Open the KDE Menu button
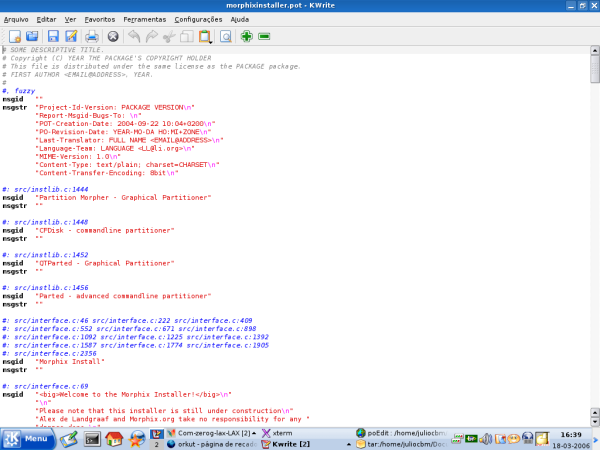The width and height of the screenshot is (600, 450). click(x=28, y=439)
